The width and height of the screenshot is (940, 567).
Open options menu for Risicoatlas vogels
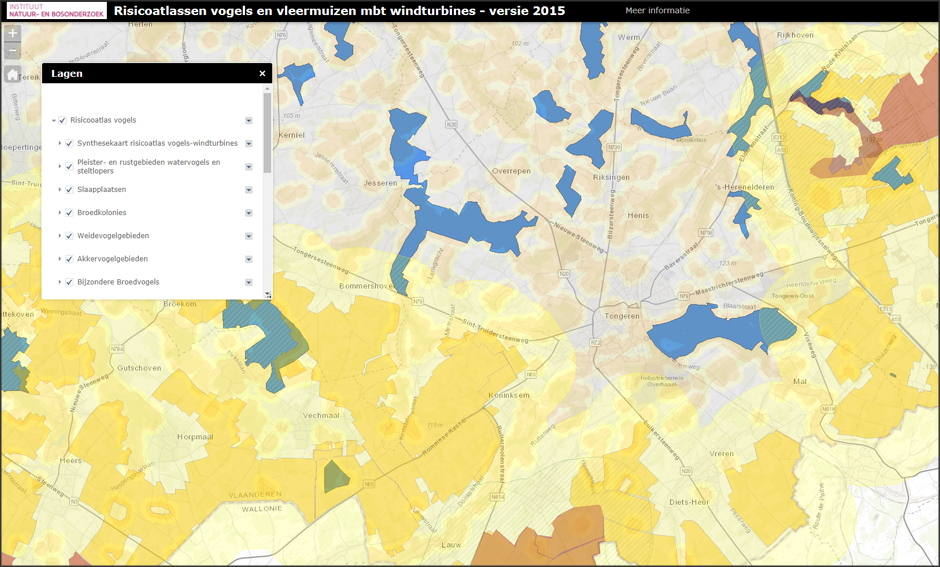point(249,120)
